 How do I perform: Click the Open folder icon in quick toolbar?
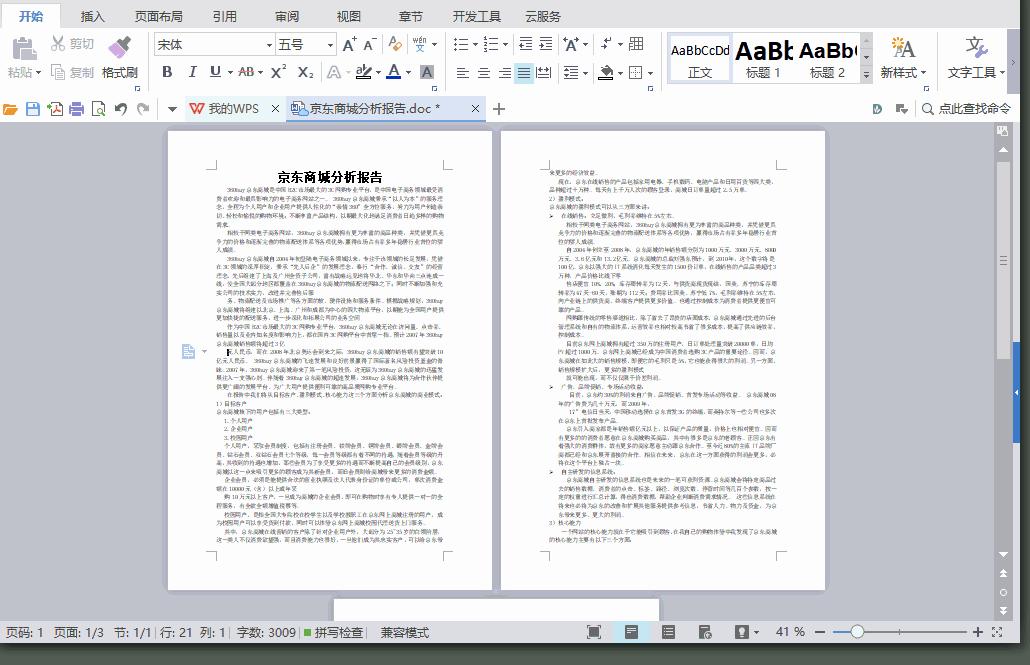click(x=11, y=108)
